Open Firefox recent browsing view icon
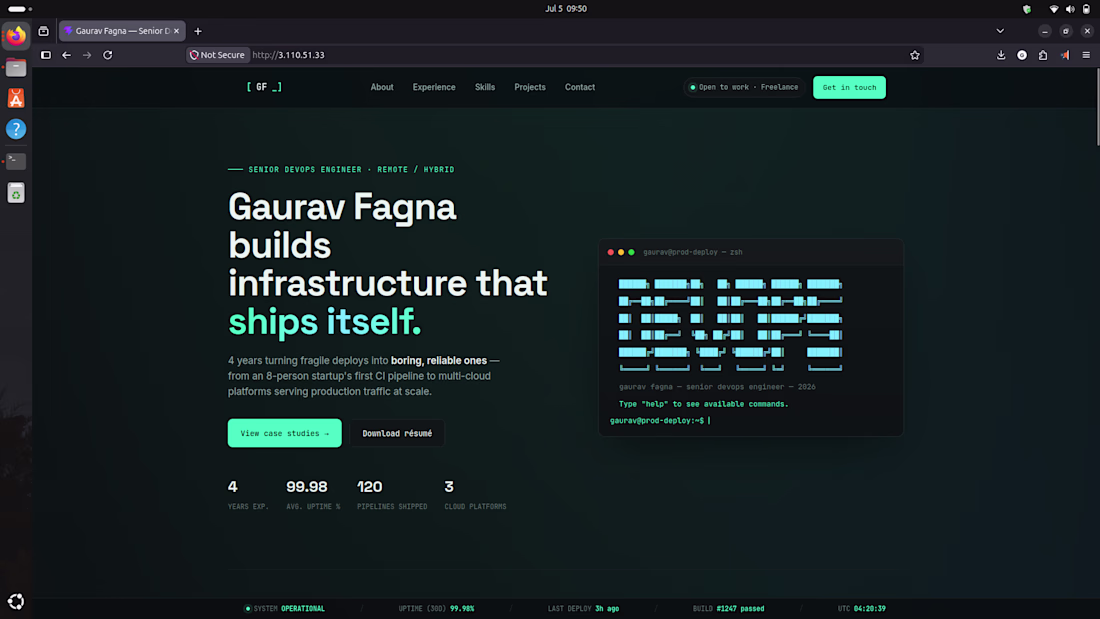This screenshot has width=1100, height=619. (43, 31)
